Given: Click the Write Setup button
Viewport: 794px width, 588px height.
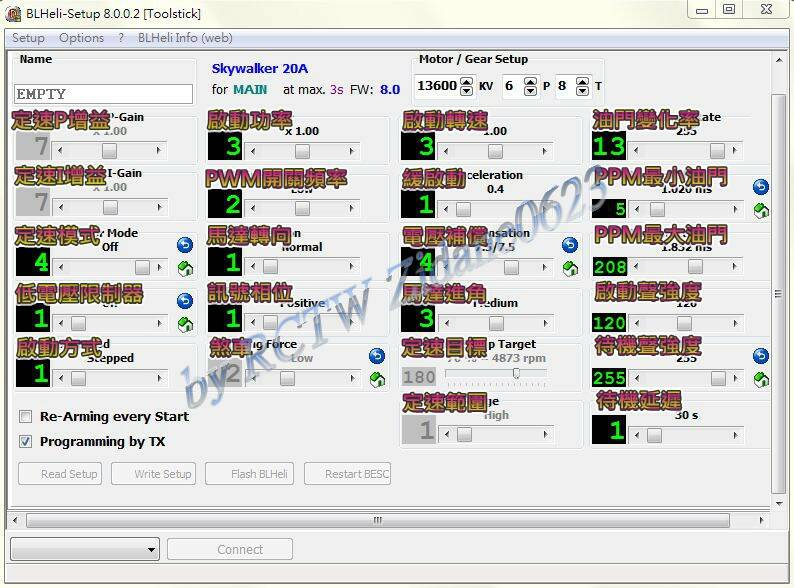Looking at the screenshot, I should pyautogui.click(x=153, y=474).
